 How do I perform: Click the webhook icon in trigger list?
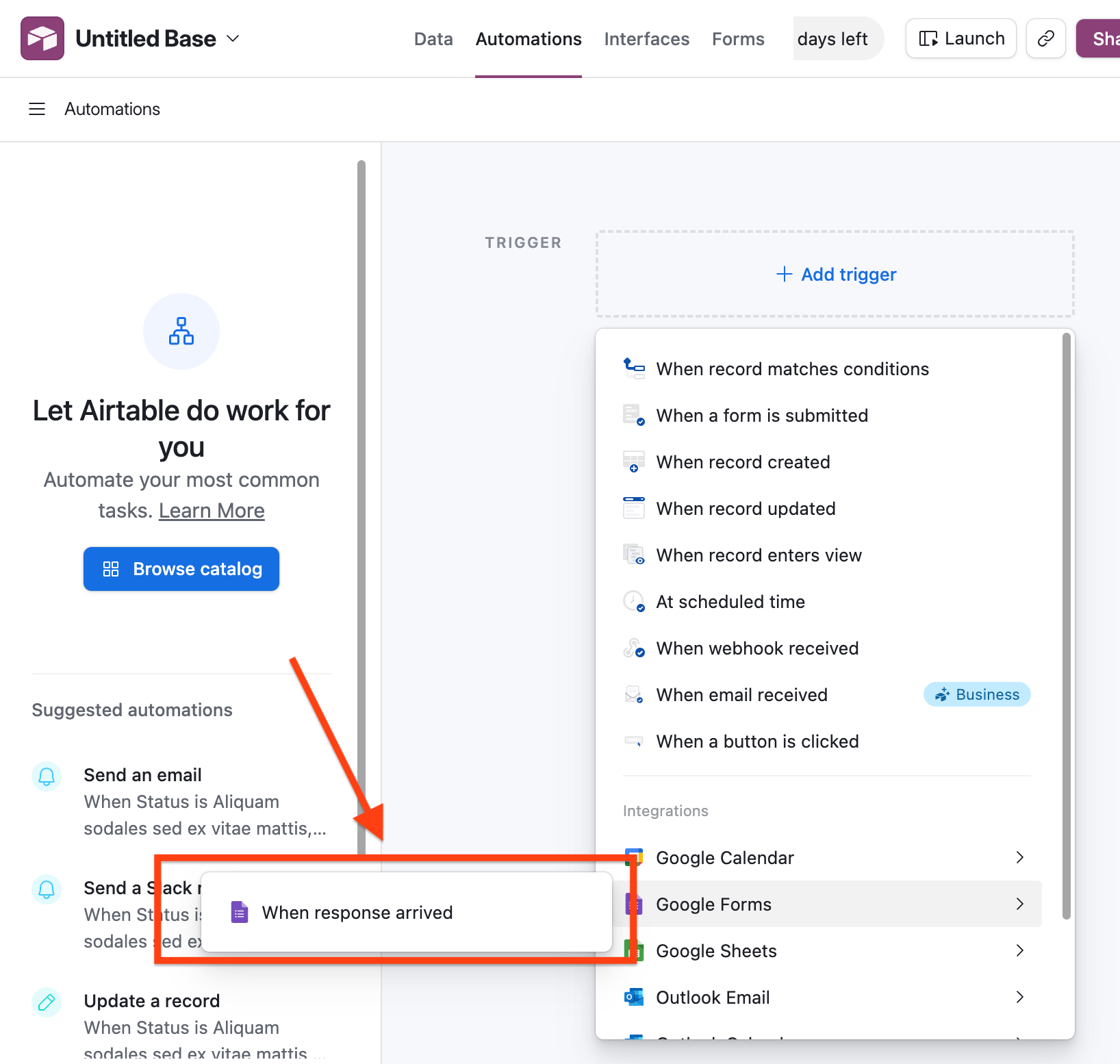634,648
